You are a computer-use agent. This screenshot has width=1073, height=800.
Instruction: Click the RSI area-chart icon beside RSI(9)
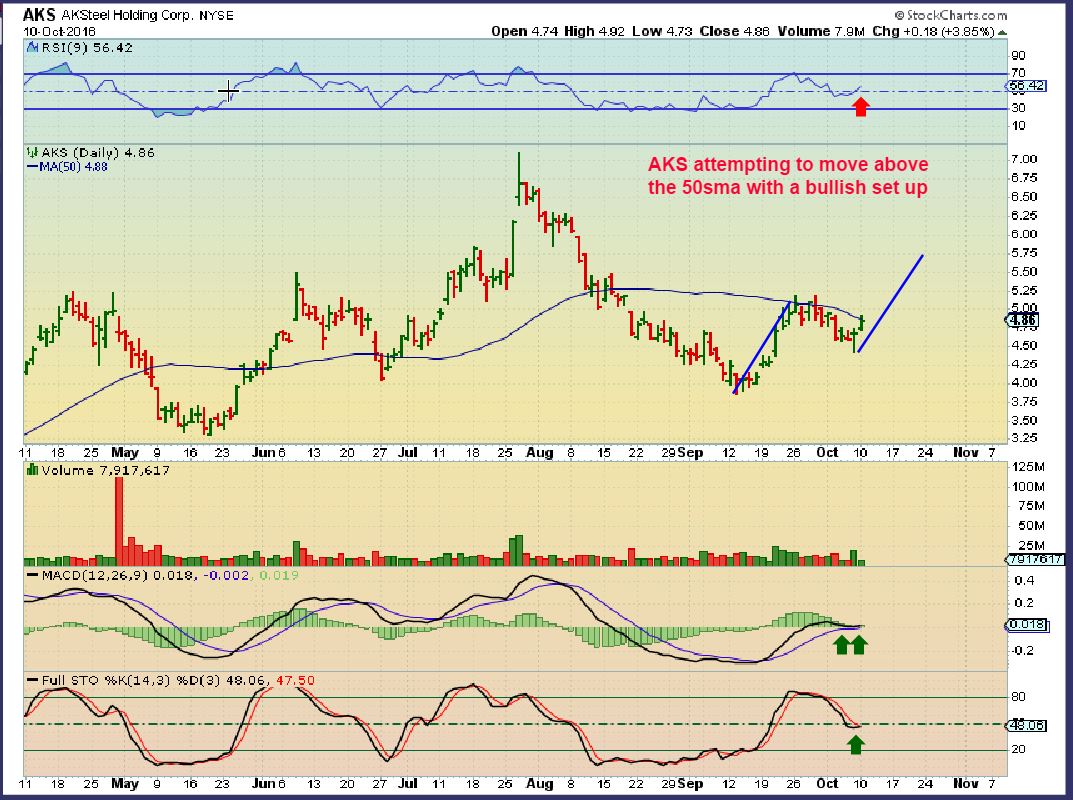tap(31, 48)
